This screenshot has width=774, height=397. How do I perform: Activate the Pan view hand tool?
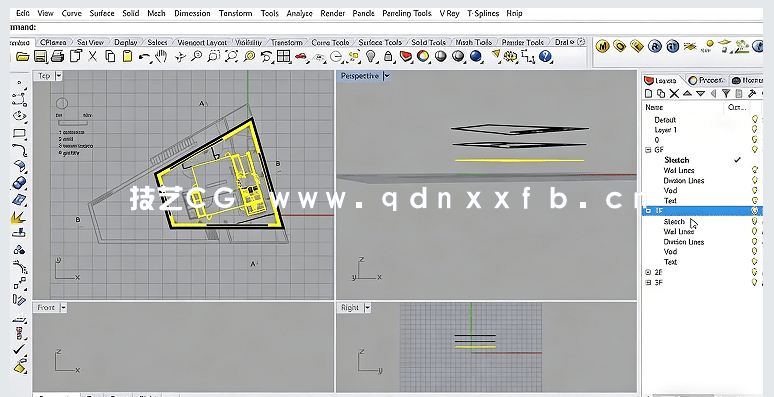coord(161,56)
